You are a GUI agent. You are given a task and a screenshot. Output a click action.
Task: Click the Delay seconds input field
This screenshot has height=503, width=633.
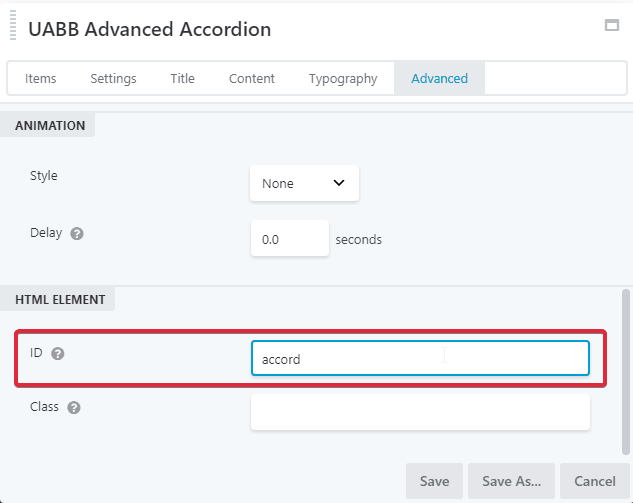coord(289,239)
